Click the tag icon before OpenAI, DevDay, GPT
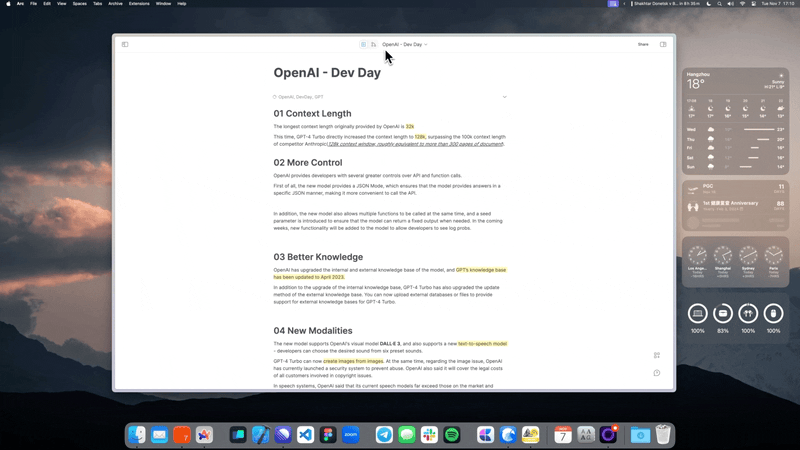 tap(274, 97)
